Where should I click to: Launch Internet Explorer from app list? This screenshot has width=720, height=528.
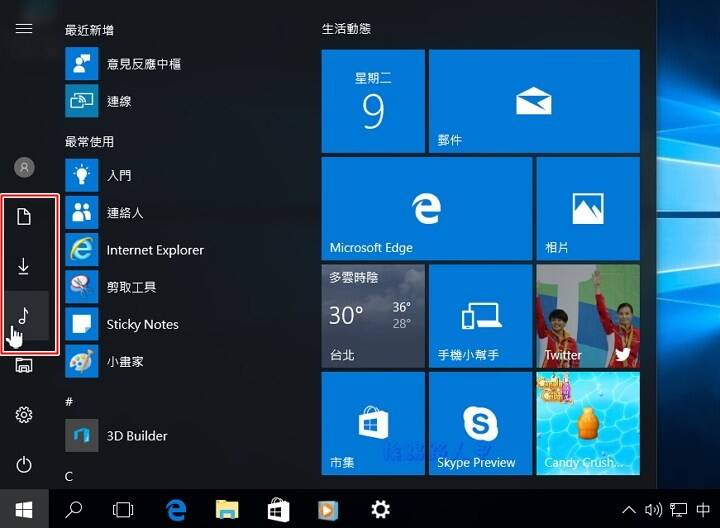[135, 250]
